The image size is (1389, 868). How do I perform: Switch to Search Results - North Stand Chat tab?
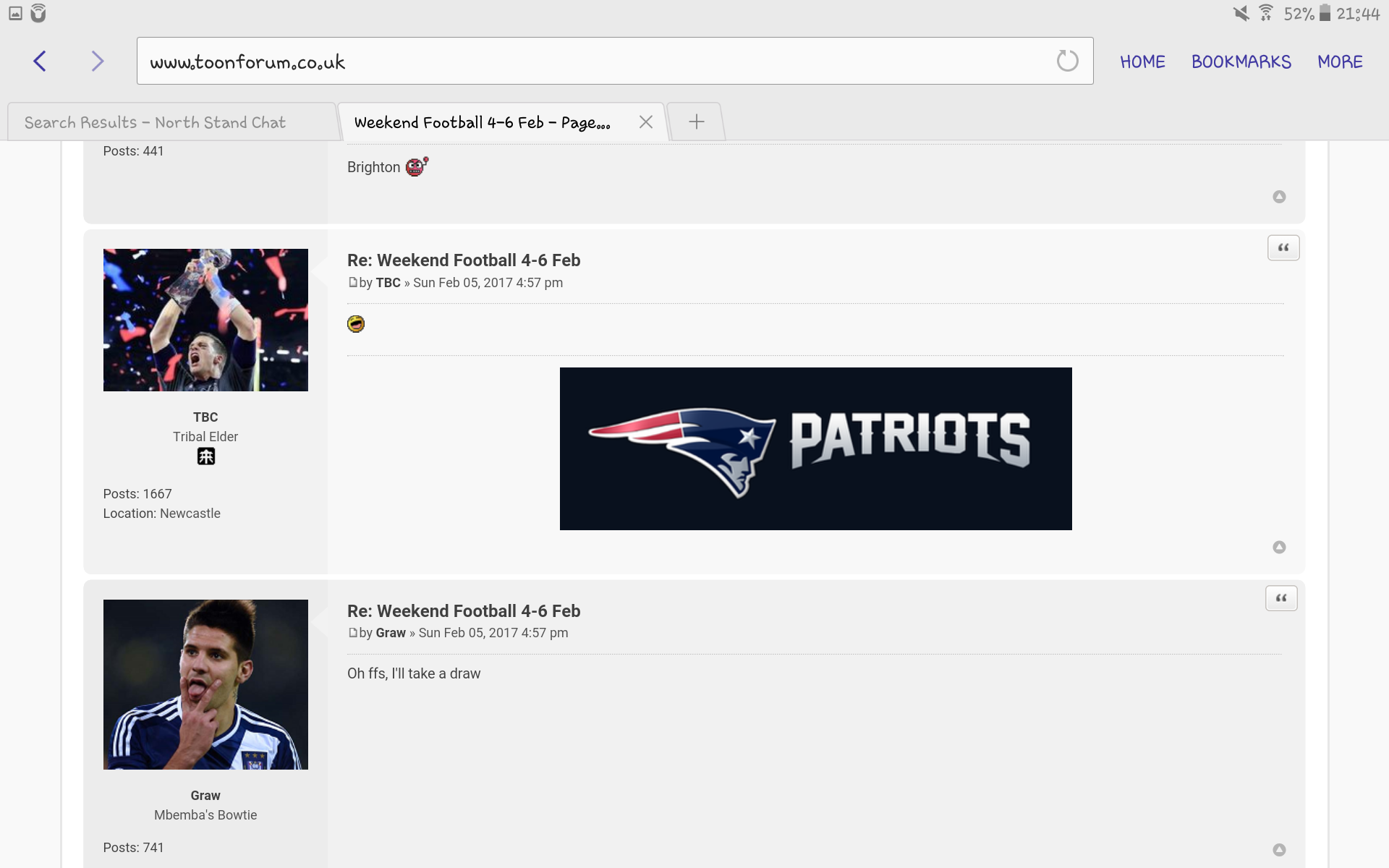(172, 122)
